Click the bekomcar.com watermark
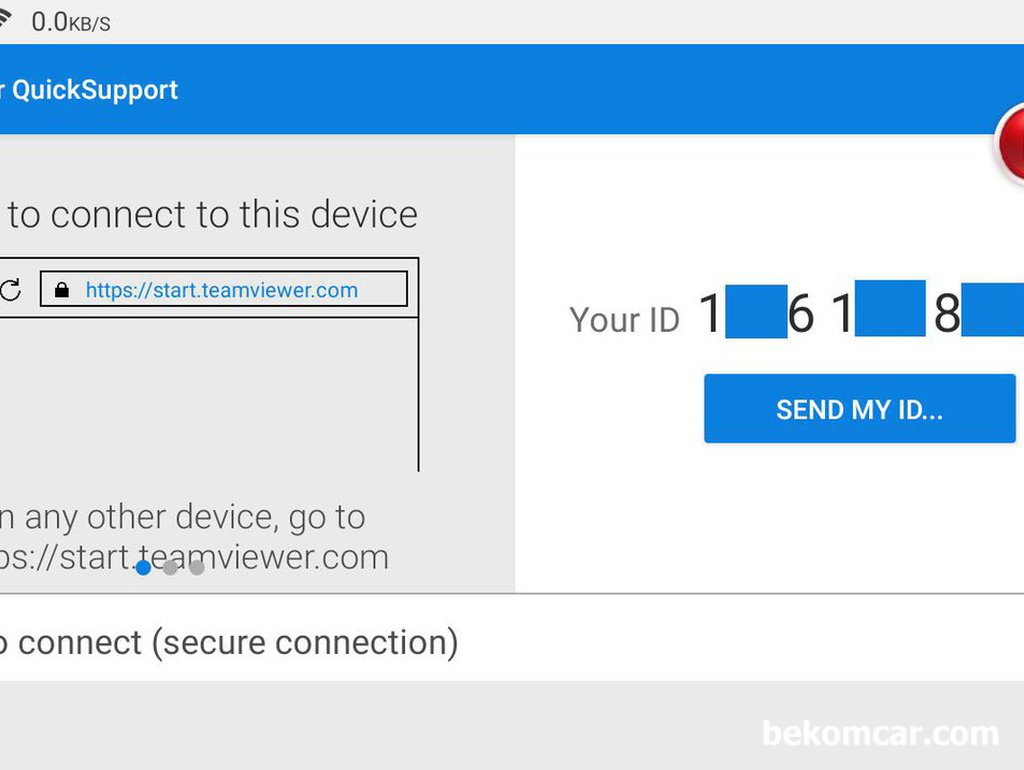Image resolution: width=1024 pixels, height=770 pixels. click(x=880, y=733)
